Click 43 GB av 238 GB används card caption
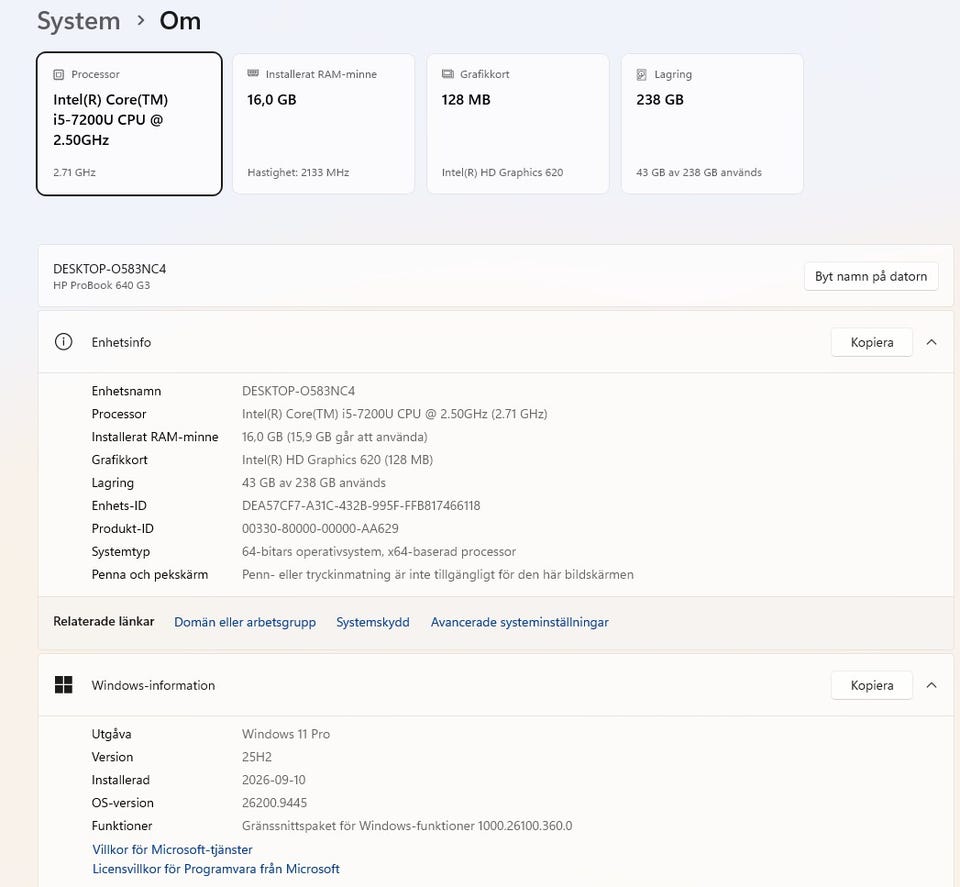Viewport: 960px width, 887px height. [x=699, y=172]
